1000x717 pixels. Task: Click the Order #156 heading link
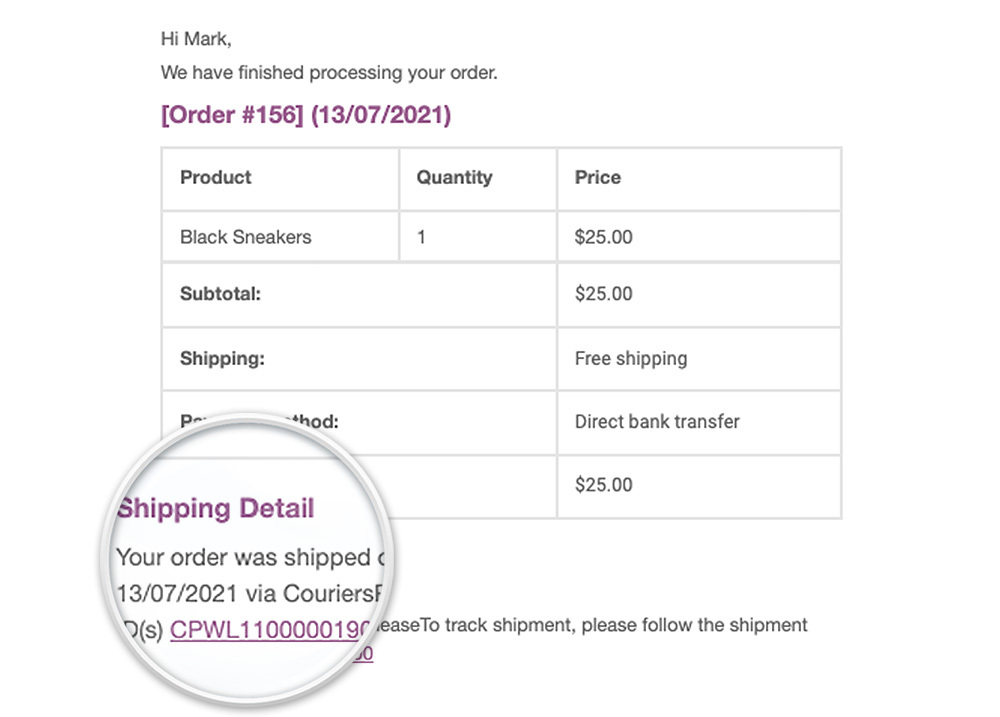(x=306, y=115)
